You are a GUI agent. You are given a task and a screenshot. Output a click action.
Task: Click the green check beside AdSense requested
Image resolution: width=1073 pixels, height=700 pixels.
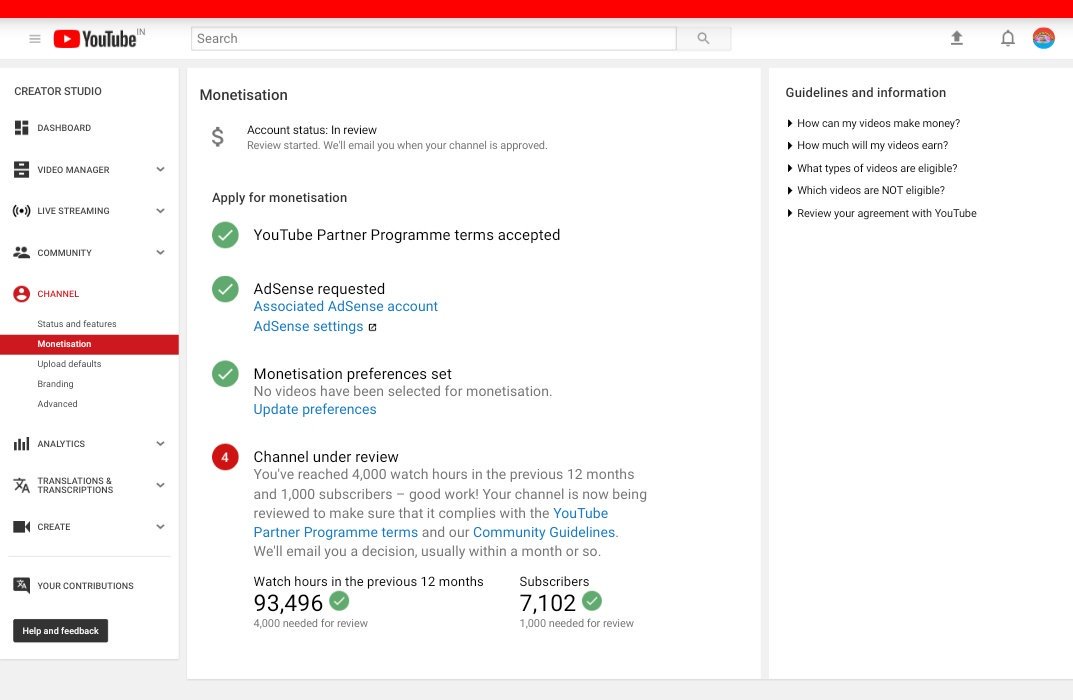tap(225, 289)
